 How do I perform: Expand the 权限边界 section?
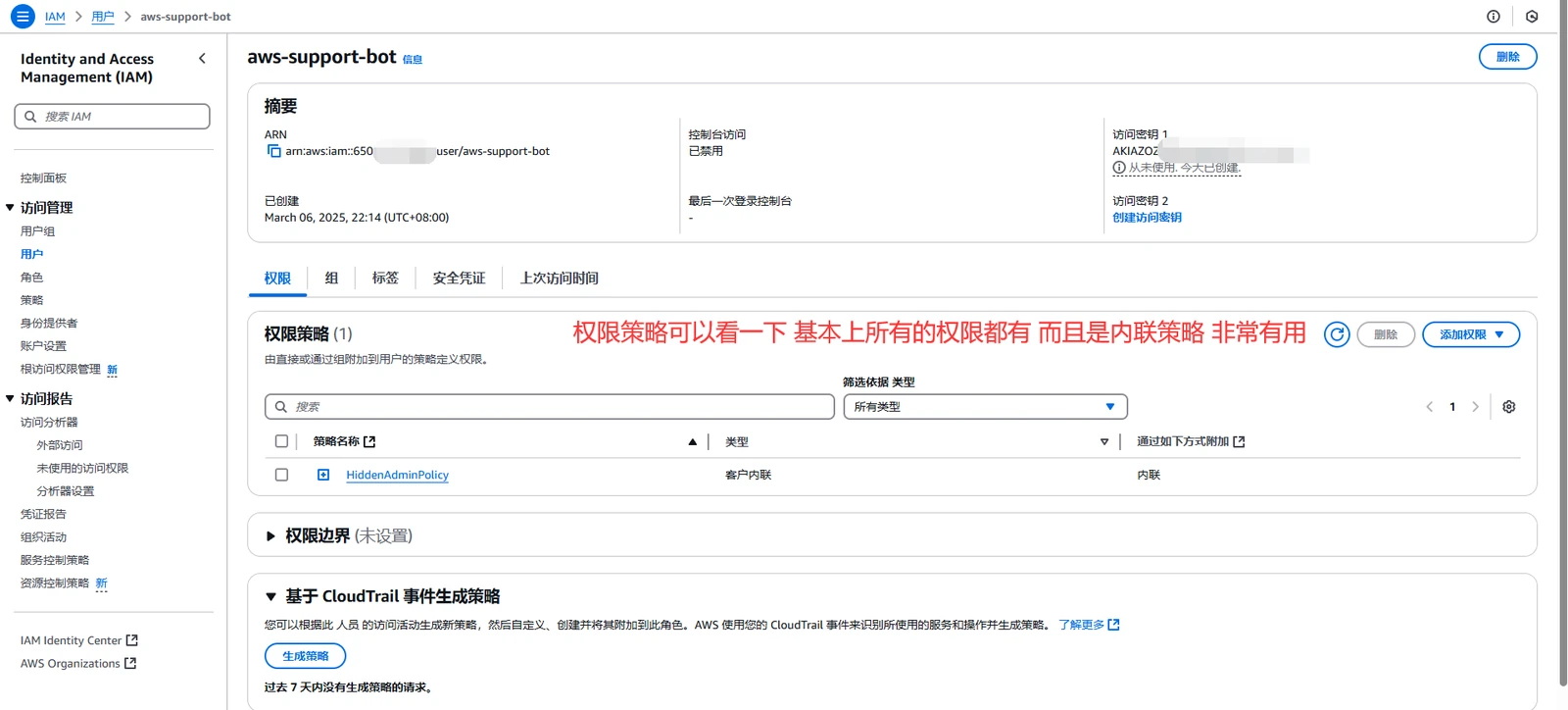tap(271, 536)
